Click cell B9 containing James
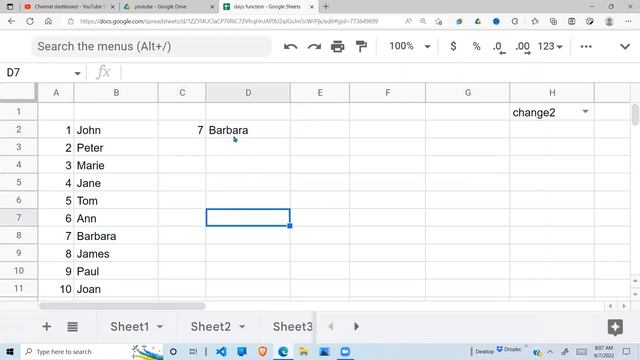640x360 pixels. [116, 253]
